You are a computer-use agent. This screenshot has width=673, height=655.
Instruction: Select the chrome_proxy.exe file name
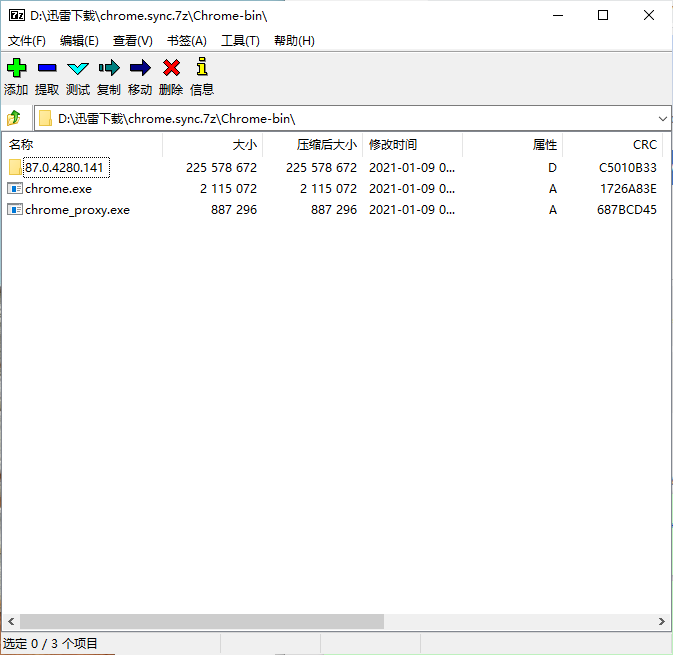tap(77, 210)
